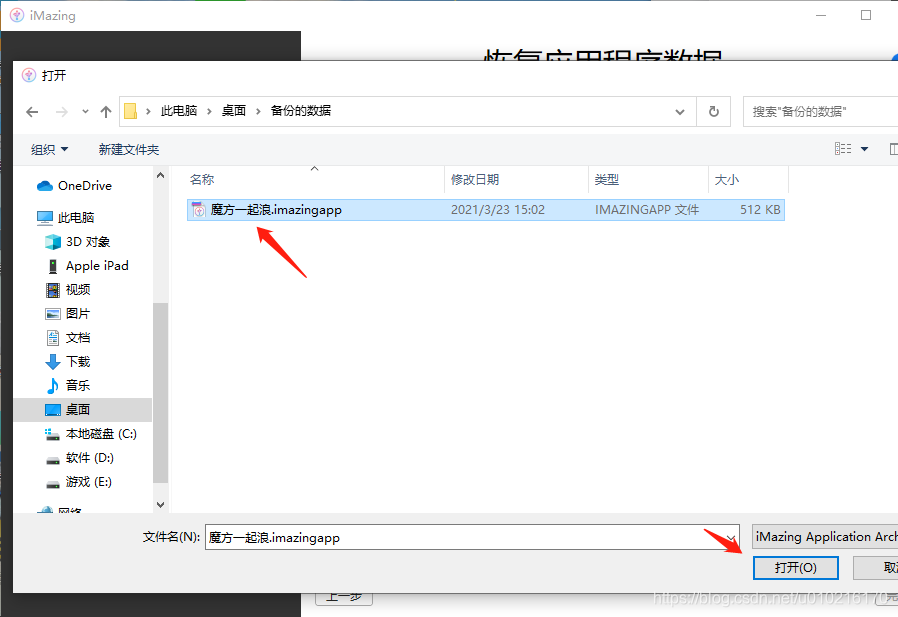898x617 pixels.
Task: Open OneDrive in navigation pane
Action: point(85,186)
